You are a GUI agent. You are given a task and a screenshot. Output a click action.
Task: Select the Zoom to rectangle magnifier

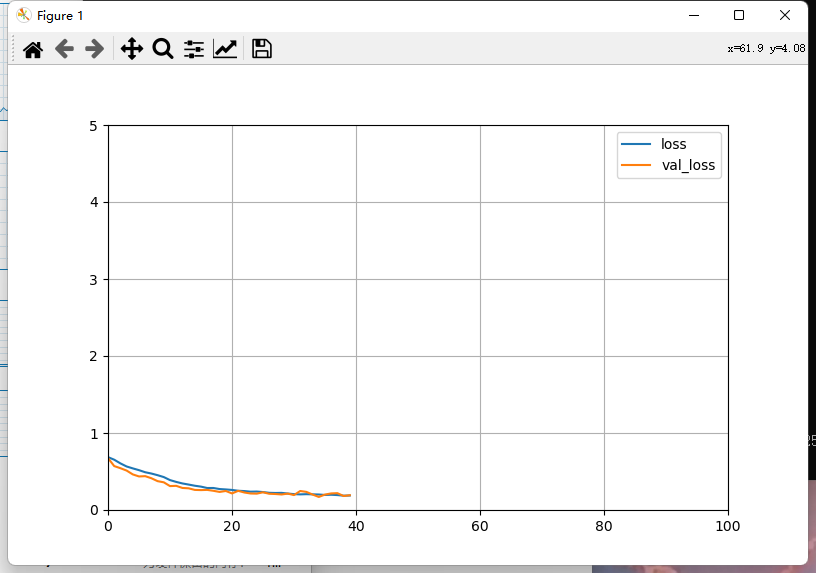pyautogui.click(x=162, y=49)
